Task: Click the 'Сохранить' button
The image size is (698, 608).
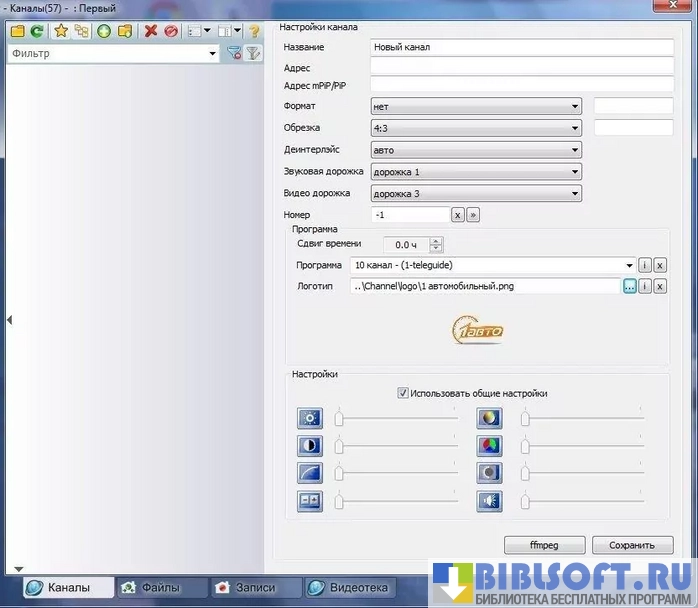Action: (x=631, y=545)
